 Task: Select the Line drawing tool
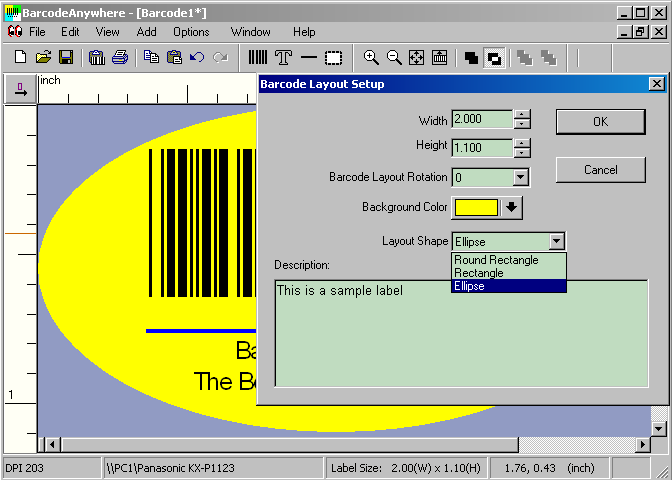tap(309, 57)
